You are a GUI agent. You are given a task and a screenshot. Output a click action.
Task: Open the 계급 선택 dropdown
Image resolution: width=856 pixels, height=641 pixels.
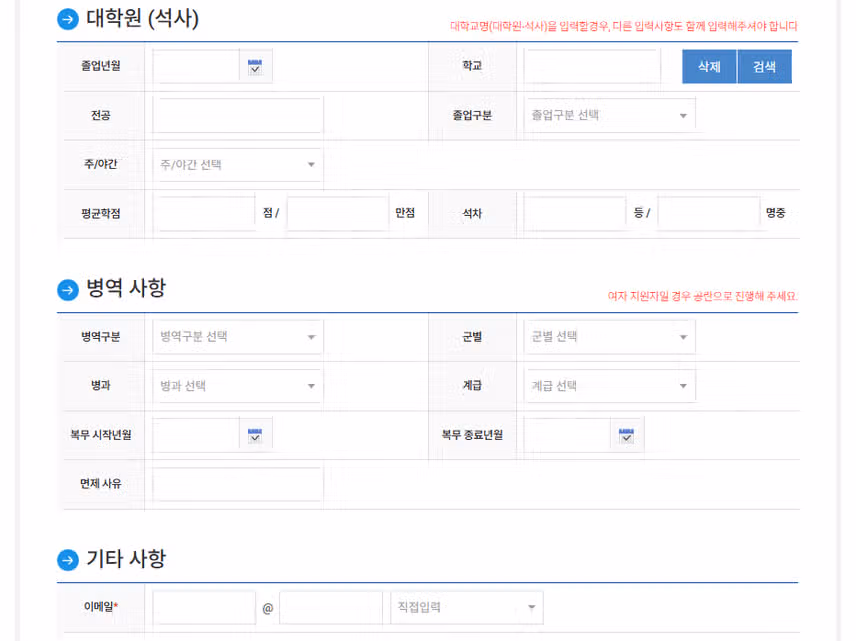point(610,385)
